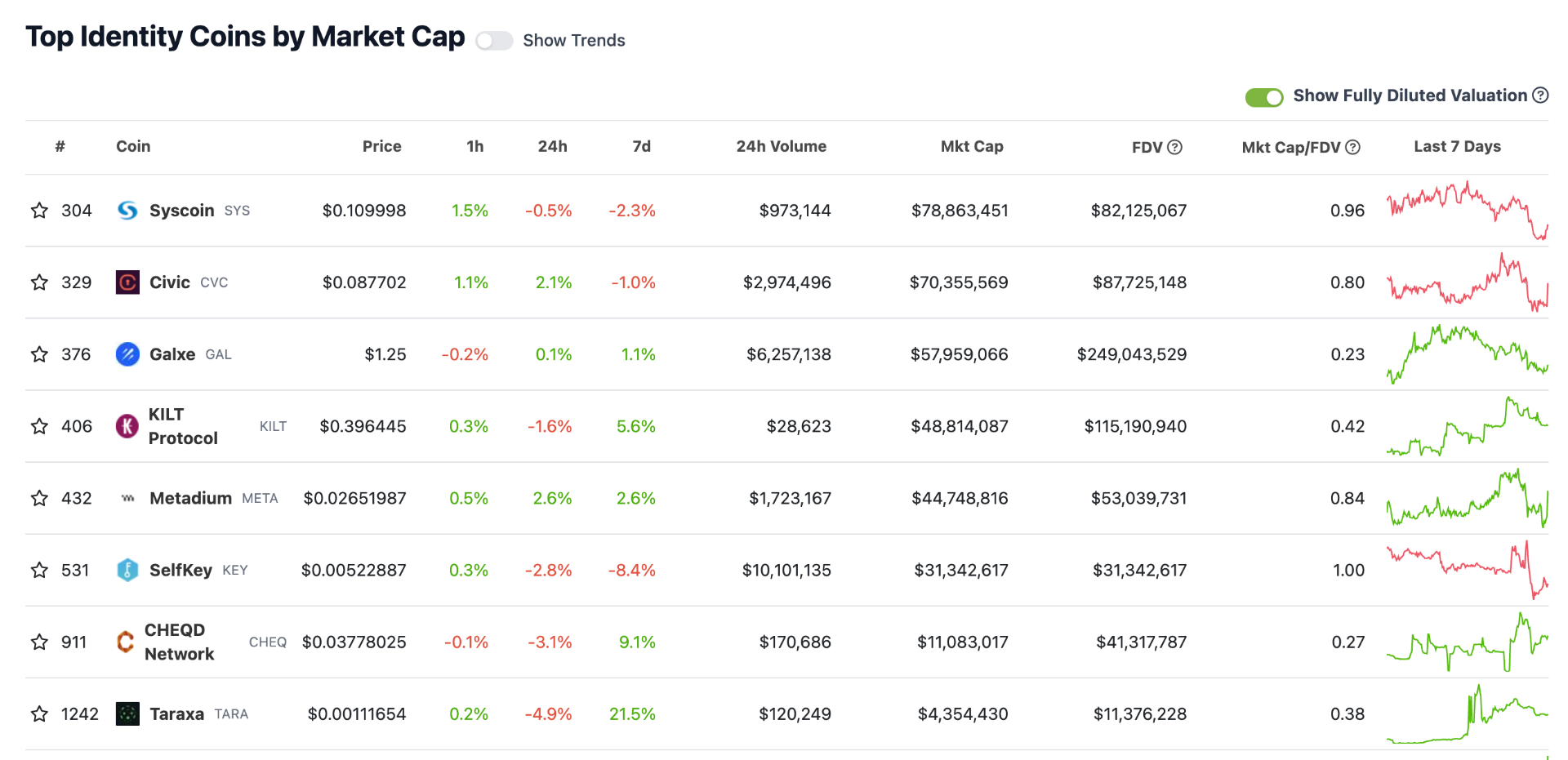
Task: Click Taraxa 7d change 21.5%
Action: pyautogui.click(x=633, y=713)
